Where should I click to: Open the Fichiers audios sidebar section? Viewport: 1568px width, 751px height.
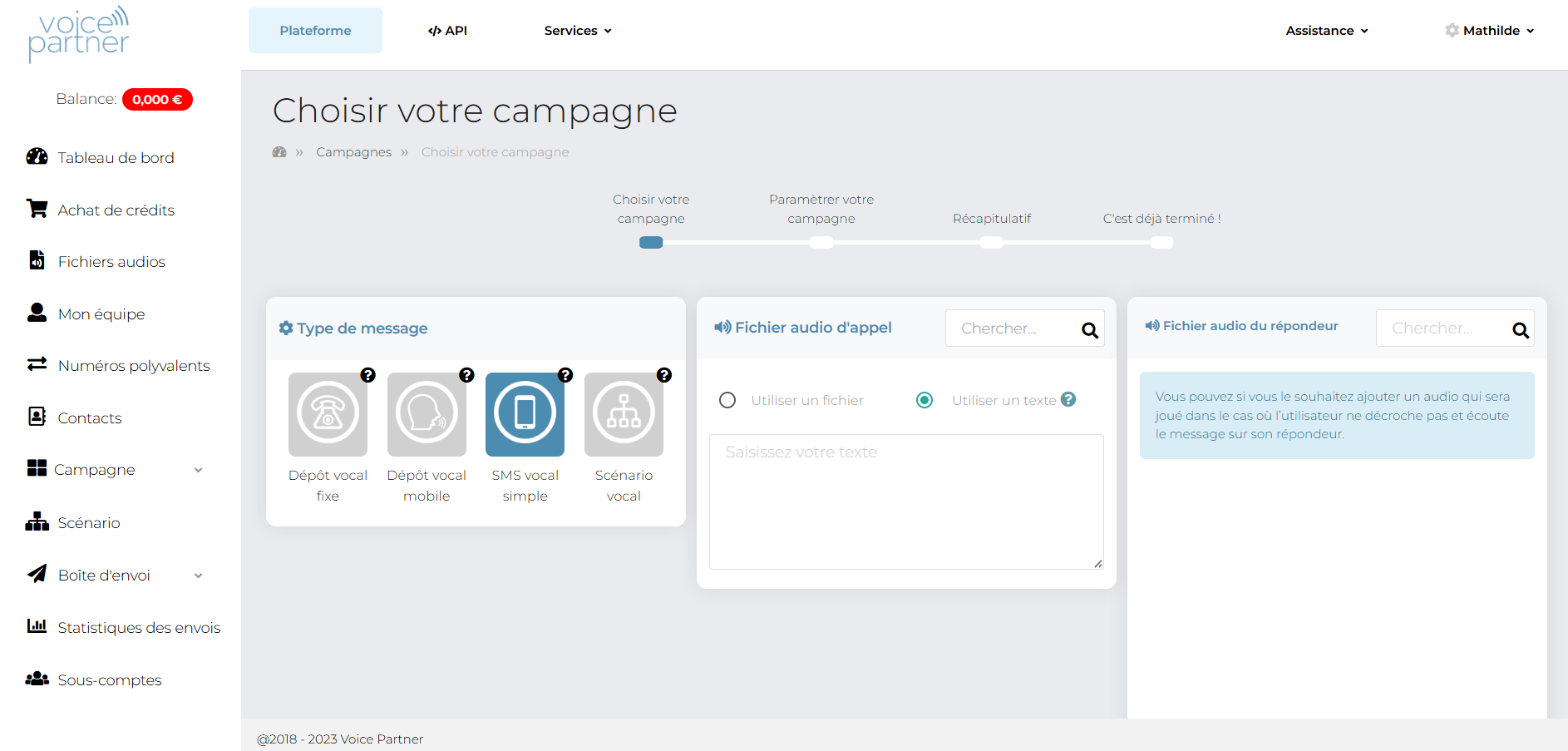pos(111,260)
